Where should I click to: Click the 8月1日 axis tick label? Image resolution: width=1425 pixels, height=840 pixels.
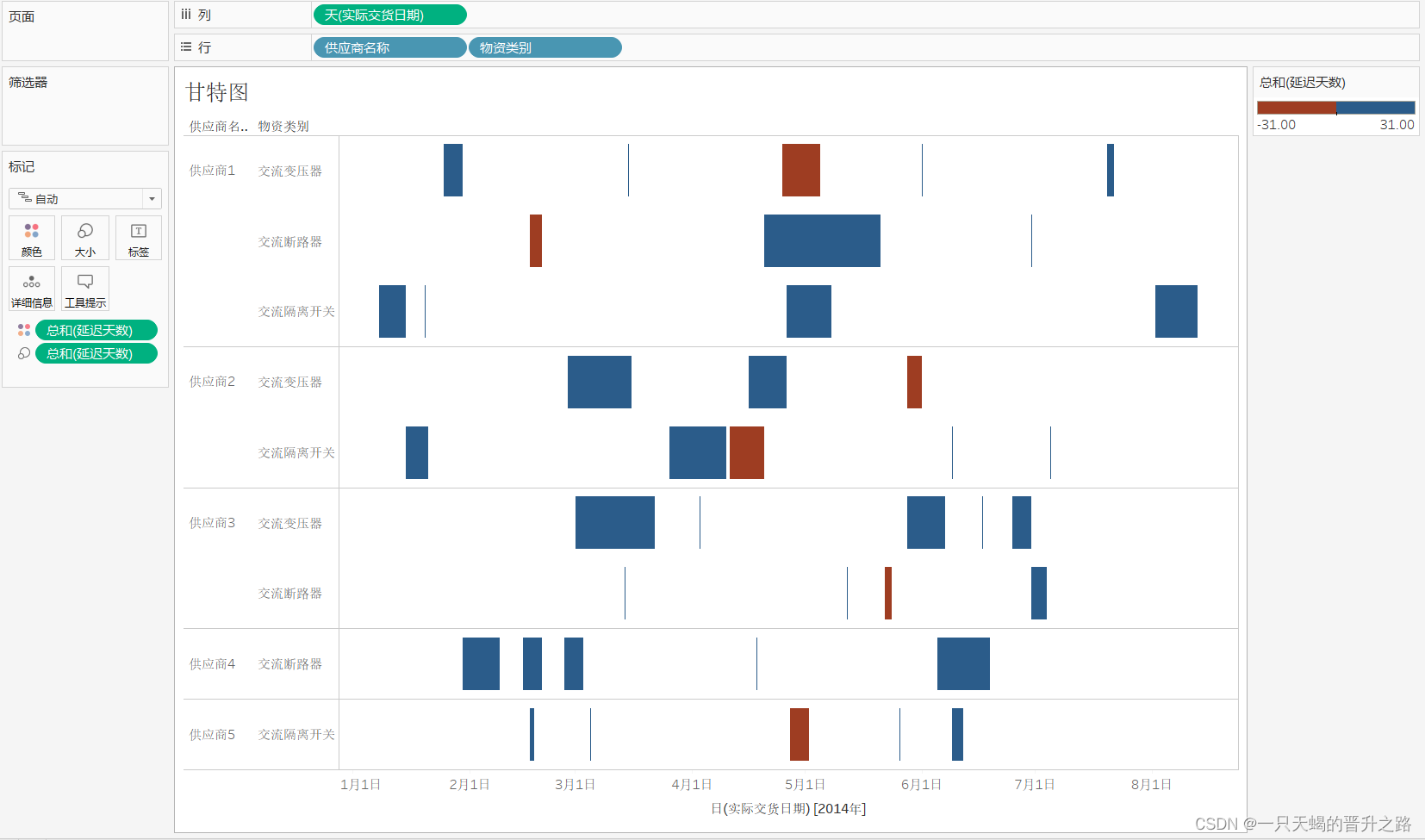(1151, 785)
